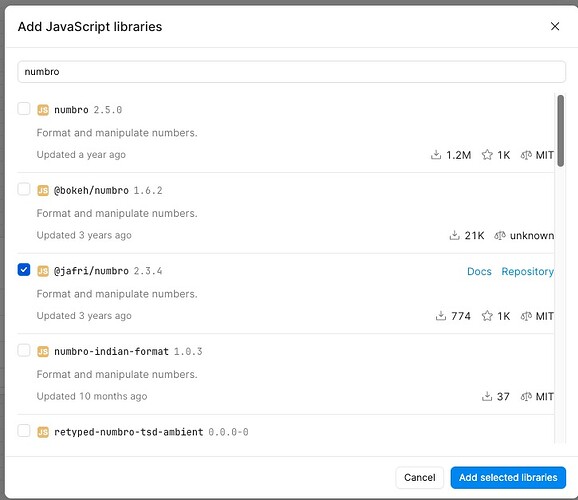Open the Repository link for @jafri/numbro

click(x=527, y=271)
